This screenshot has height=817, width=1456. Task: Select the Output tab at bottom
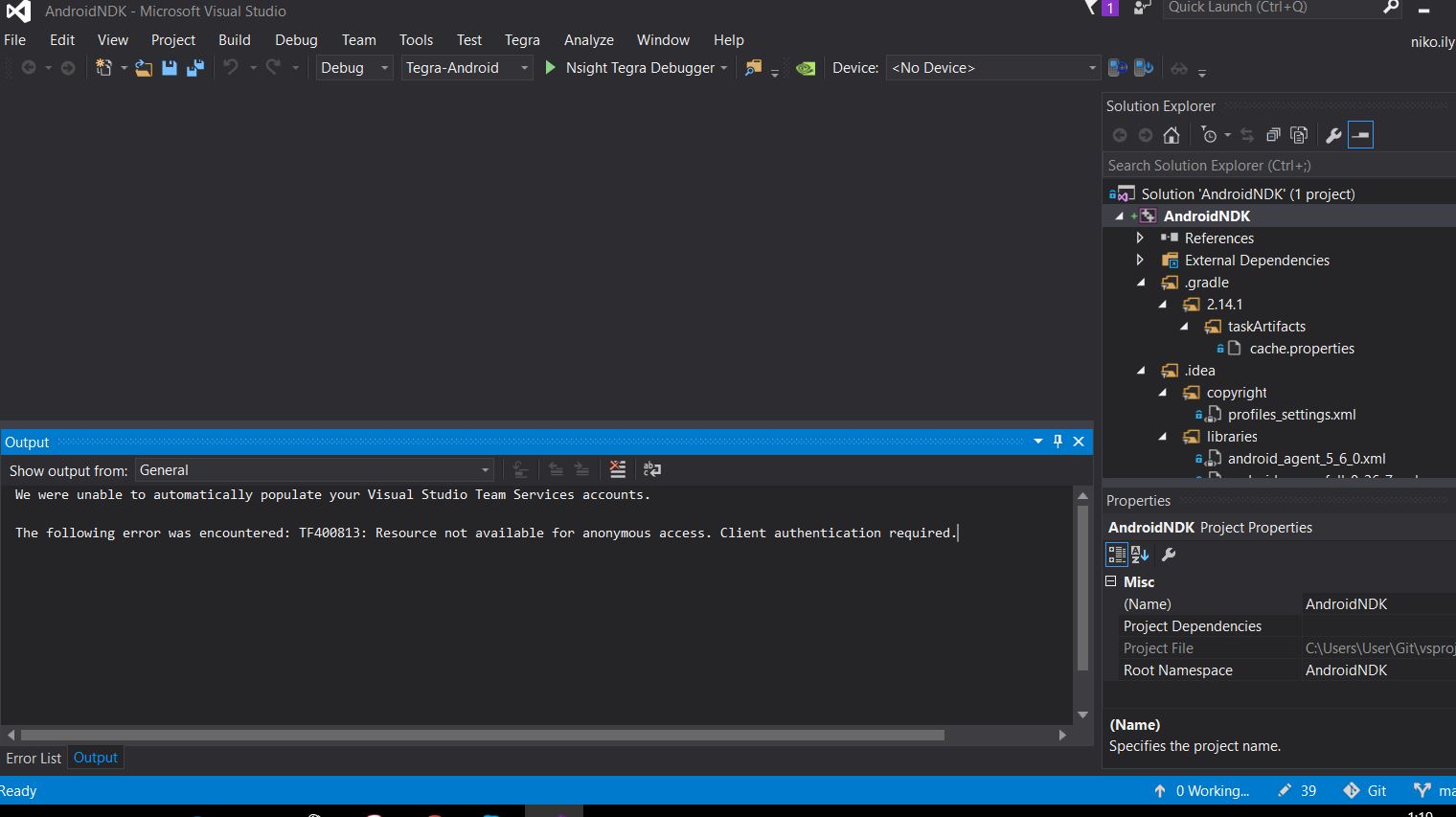(x=95, y=758)
